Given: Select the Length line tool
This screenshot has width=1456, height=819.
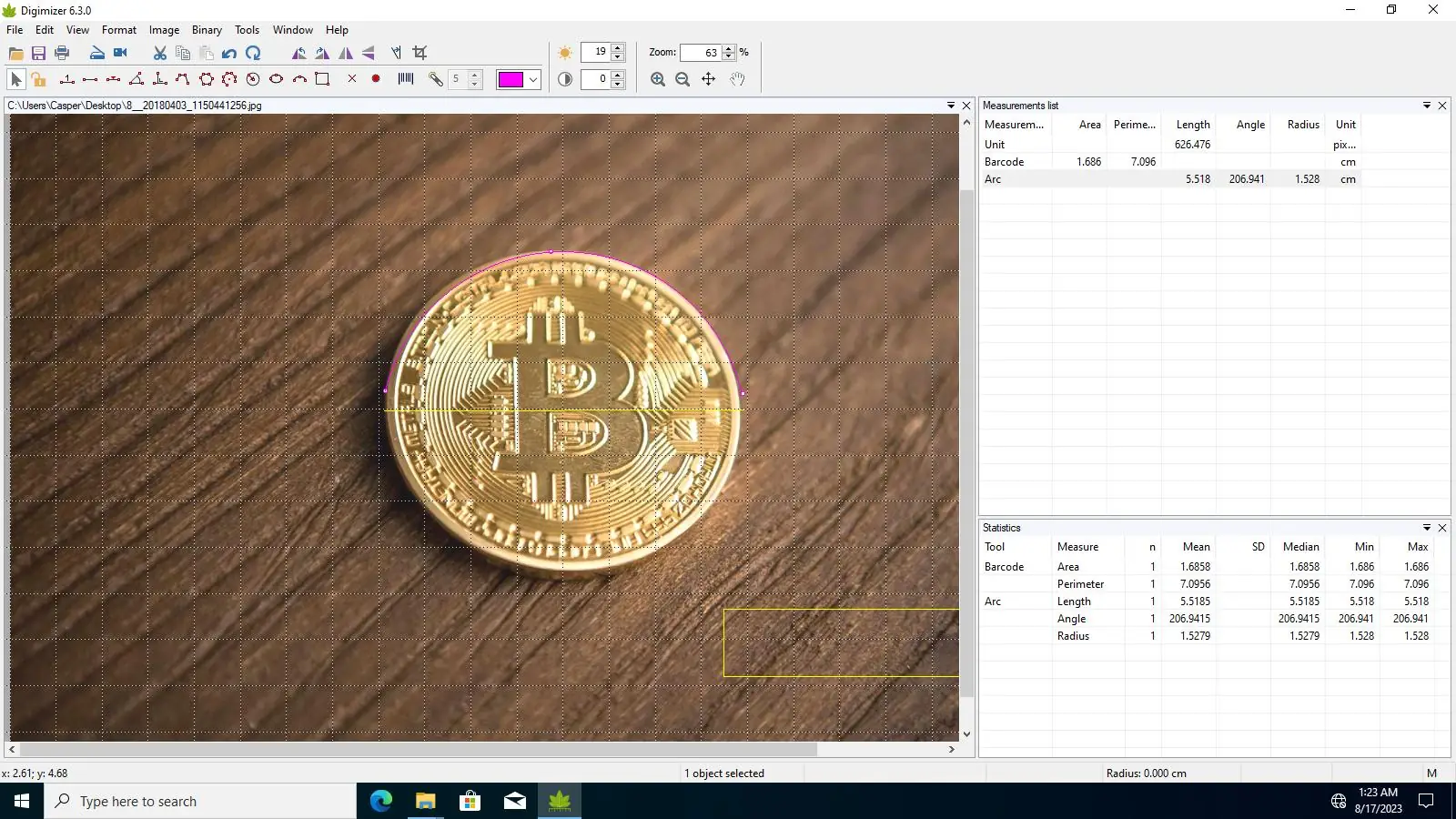Looking at the screenshot, I should pyautogui.click(x=90, y=79).
